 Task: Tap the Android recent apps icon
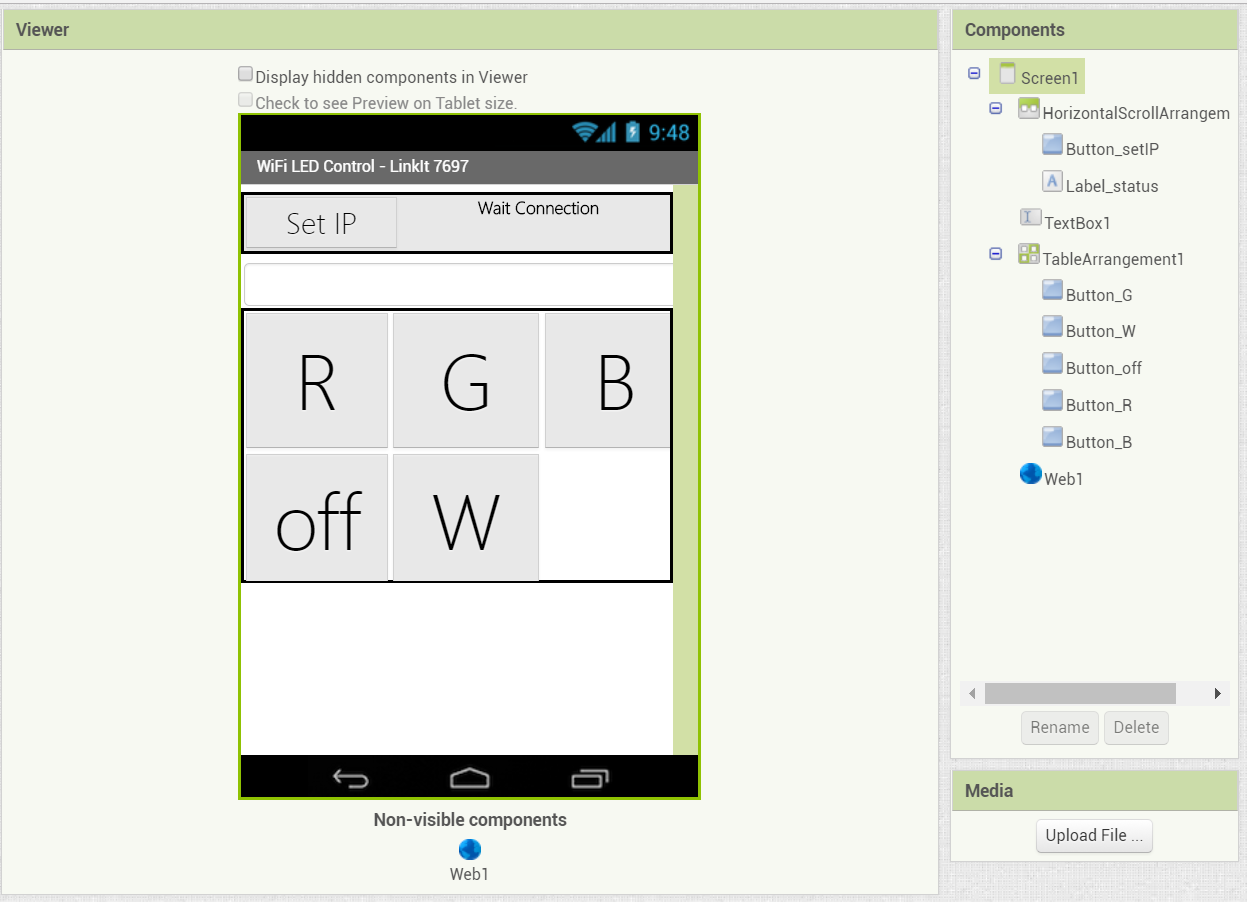[590, 777]
